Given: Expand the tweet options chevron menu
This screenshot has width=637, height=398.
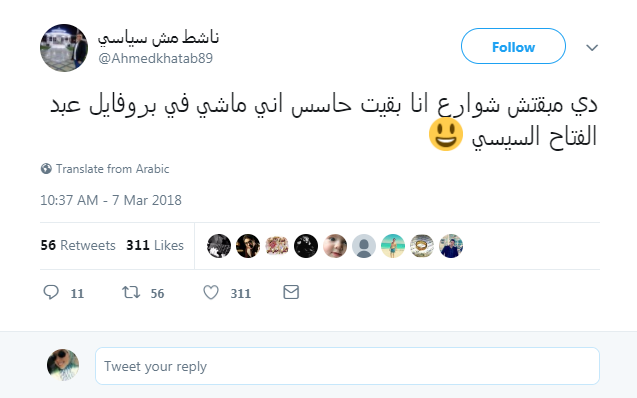Looking at the screenshot, I should click(x=592, y=48).
